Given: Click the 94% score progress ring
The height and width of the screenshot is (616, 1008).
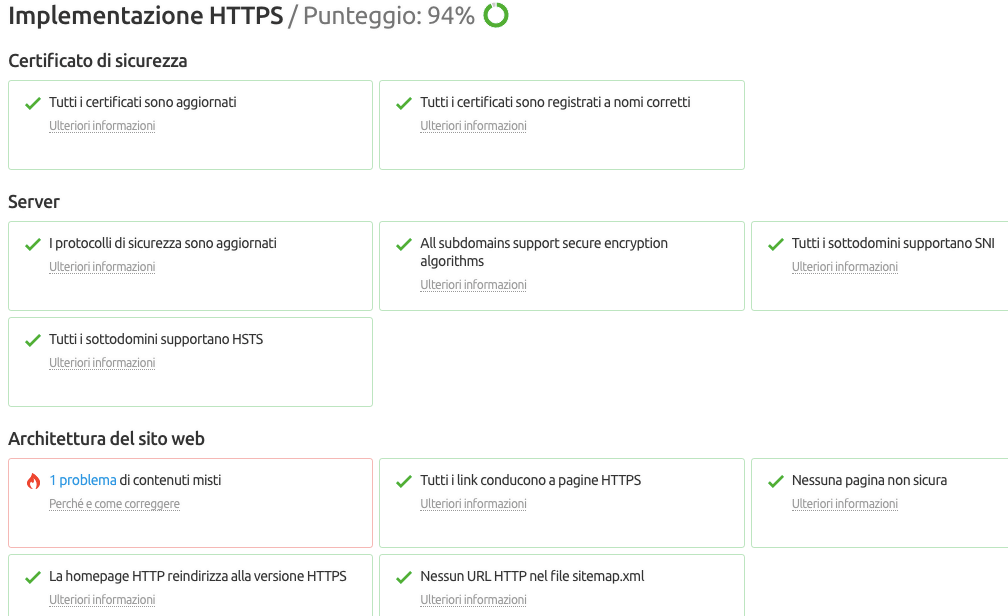Looking at the screenshot, I should (x=493, y=16).
